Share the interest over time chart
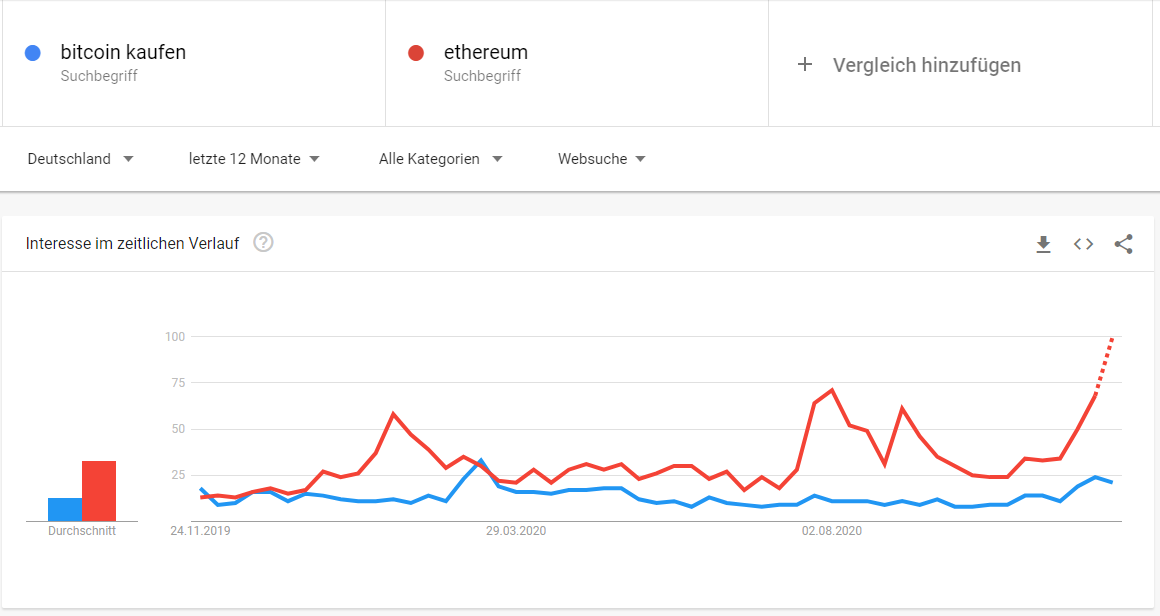Screen dimensions: 1160x616 (1123, 244)
